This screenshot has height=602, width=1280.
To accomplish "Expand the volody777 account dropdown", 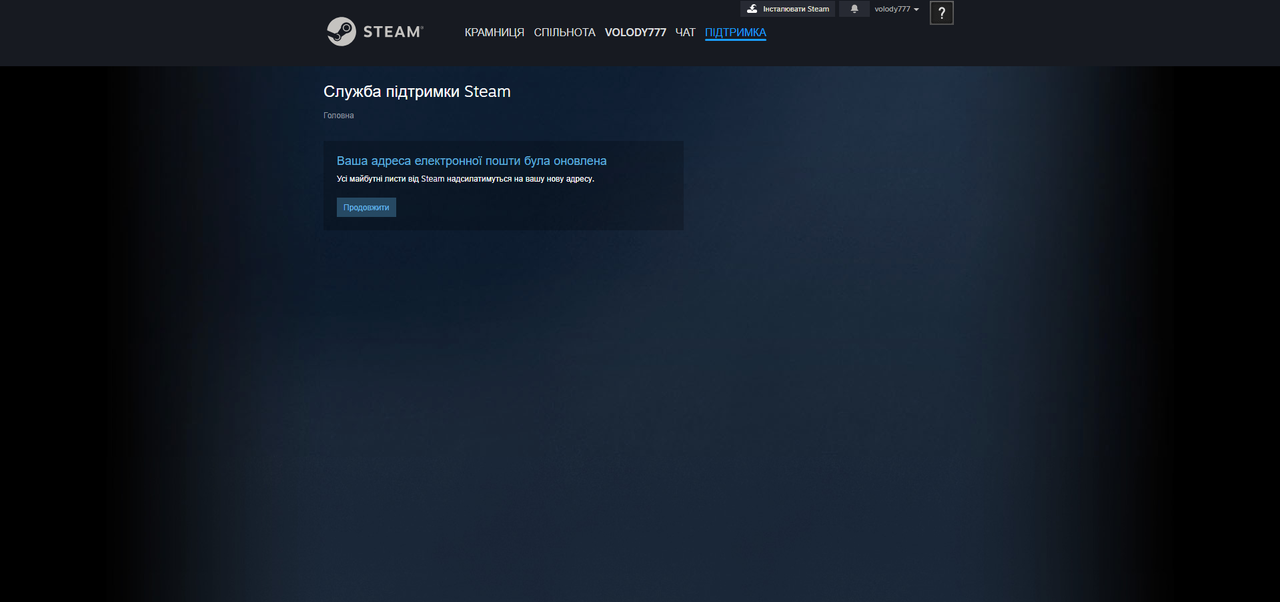I will [x=896, y=9].
